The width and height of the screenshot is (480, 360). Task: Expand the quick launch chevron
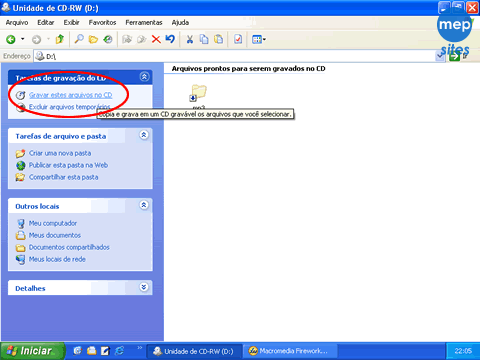140,348
